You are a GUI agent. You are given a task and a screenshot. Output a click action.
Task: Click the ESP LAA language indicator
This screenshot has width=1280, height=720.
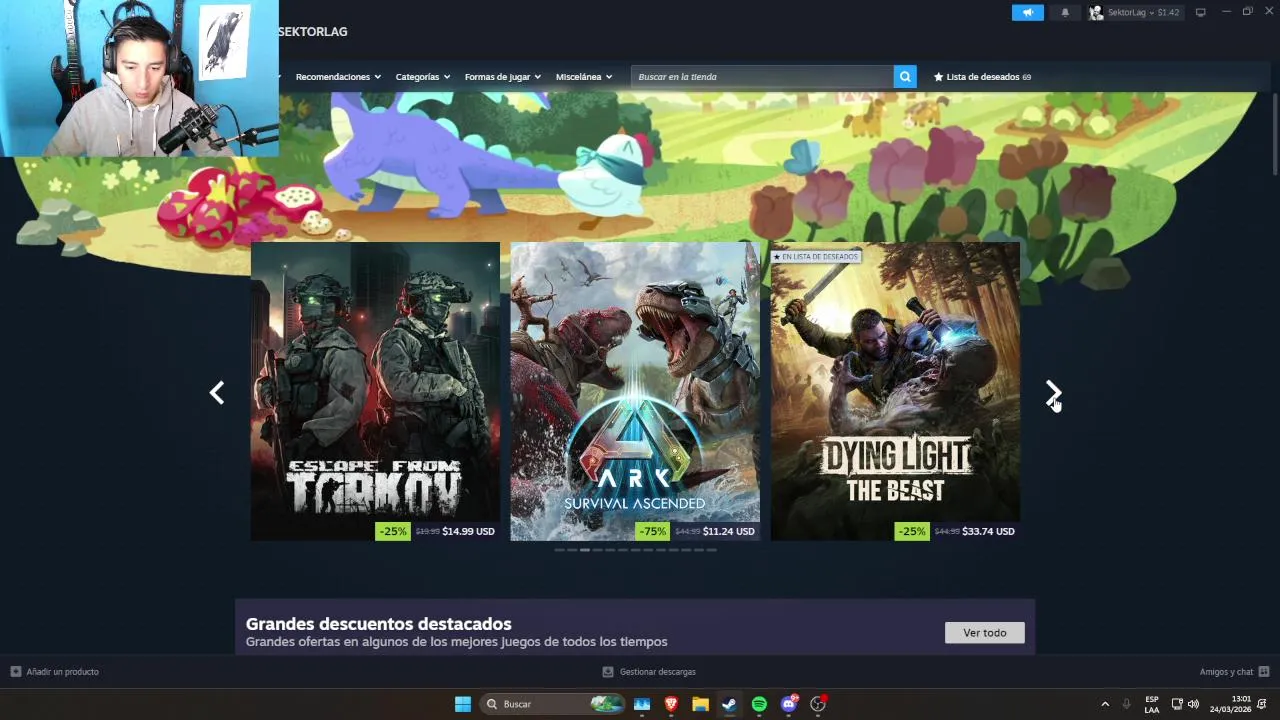pyautogui.click(x=1152, y=704)
